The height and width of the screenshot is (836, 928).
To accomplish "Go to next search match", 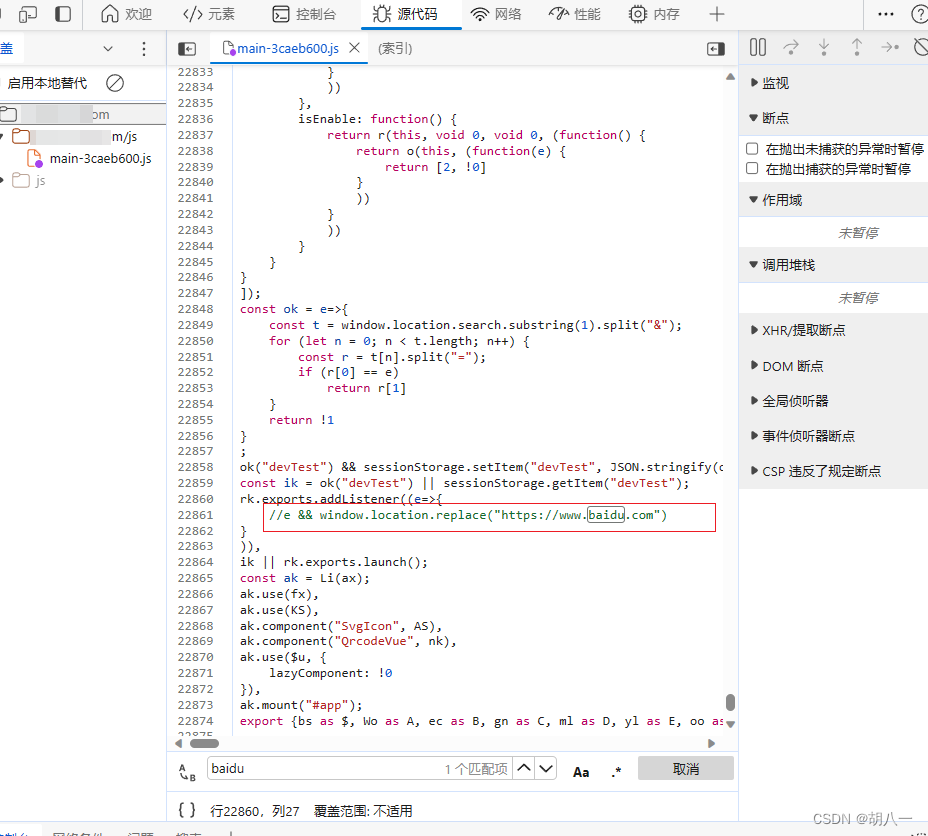I will (546, 768).
